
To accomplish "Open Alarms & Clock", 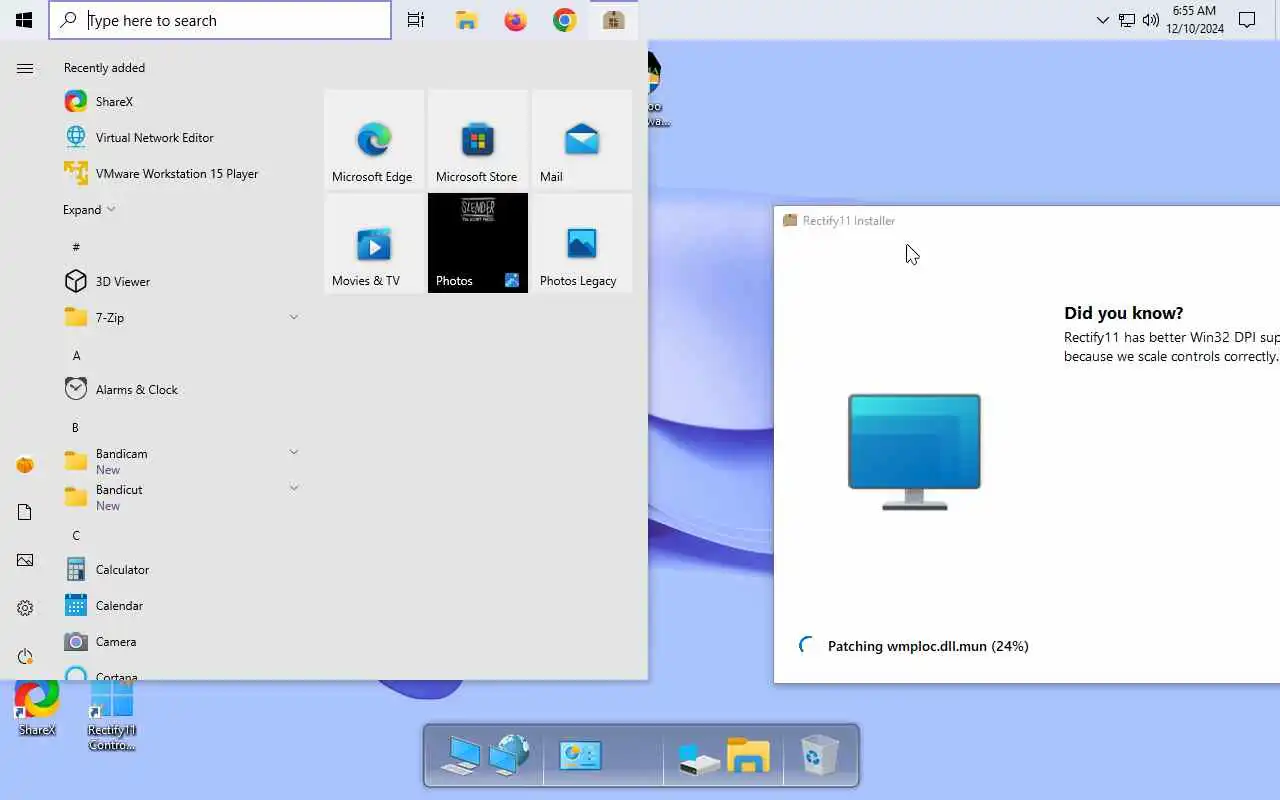I will coord(180,390).
